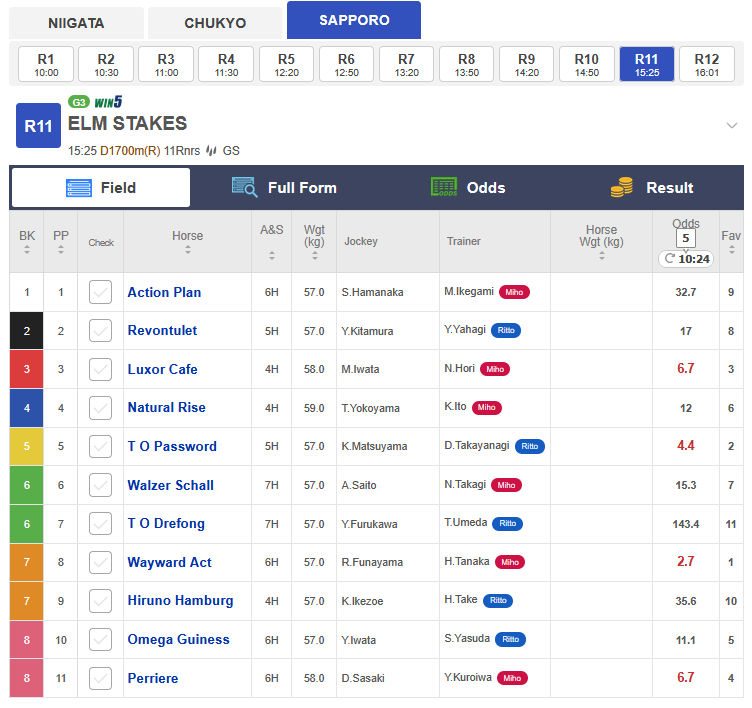
Task: Refresh odds using the 10:24 reload button
Action: click(x=686, y=259)
